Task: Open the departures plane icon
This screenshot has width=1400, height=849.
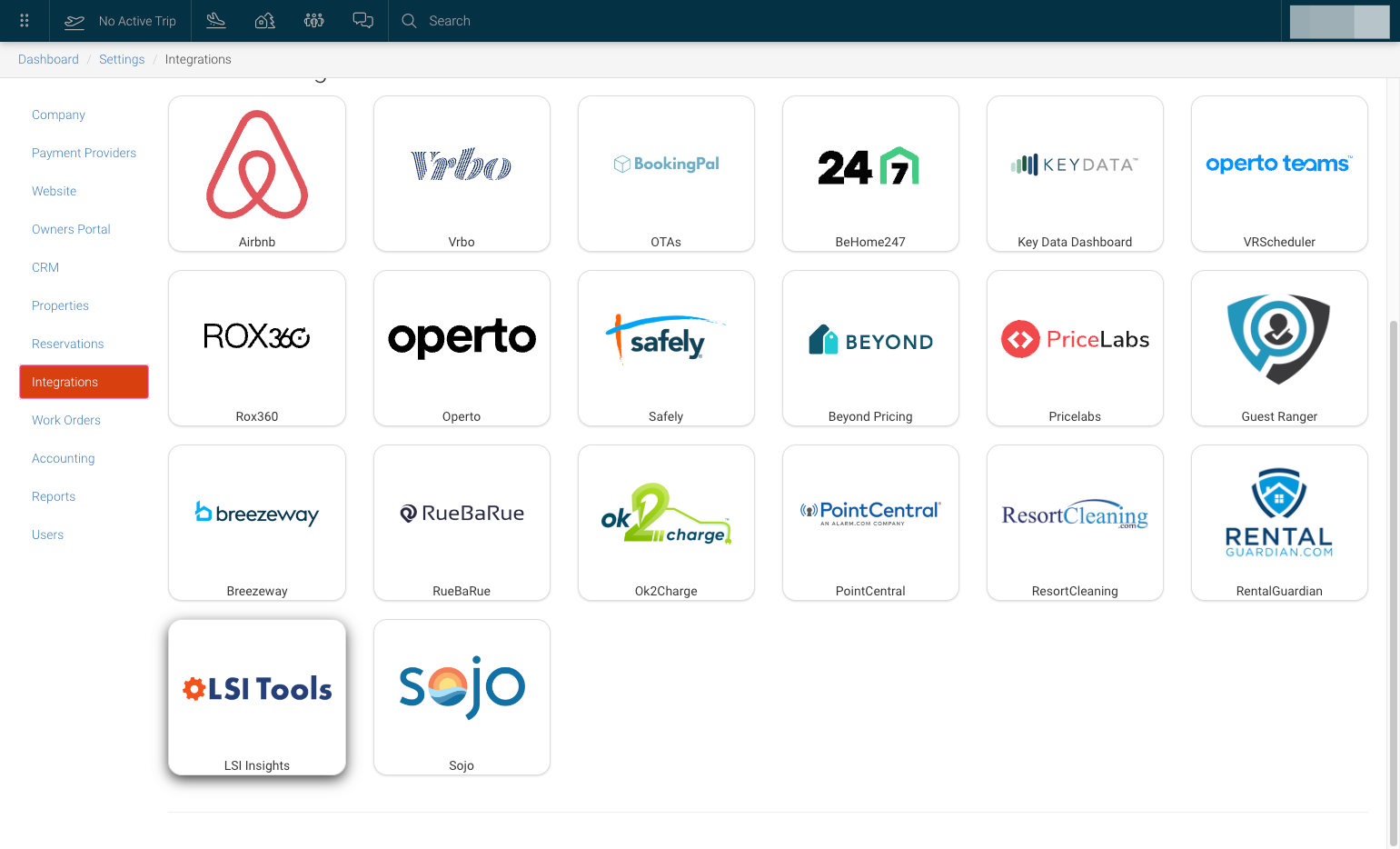Action: pyautogui.click(x=216, y=20)
